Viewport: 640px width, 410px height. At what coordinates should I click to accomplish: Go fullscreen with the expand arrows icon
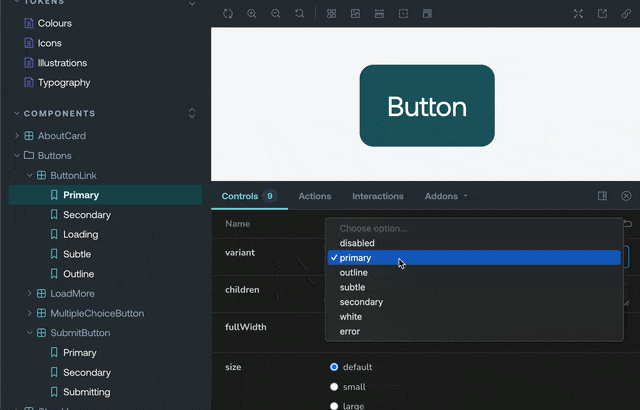[578, 13]
